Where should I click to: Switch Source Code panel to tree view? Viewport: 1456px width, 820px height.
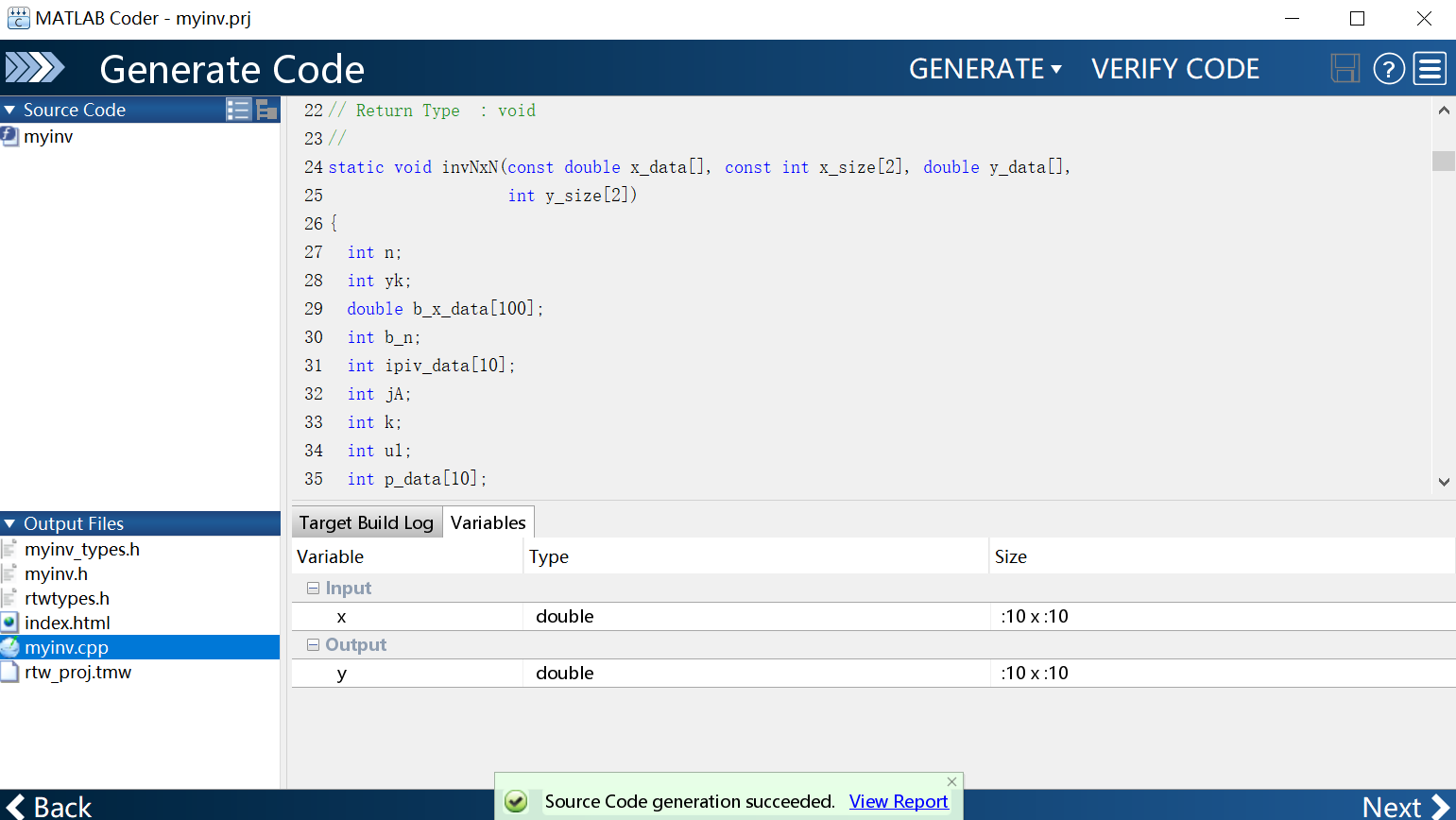point(266,110)
